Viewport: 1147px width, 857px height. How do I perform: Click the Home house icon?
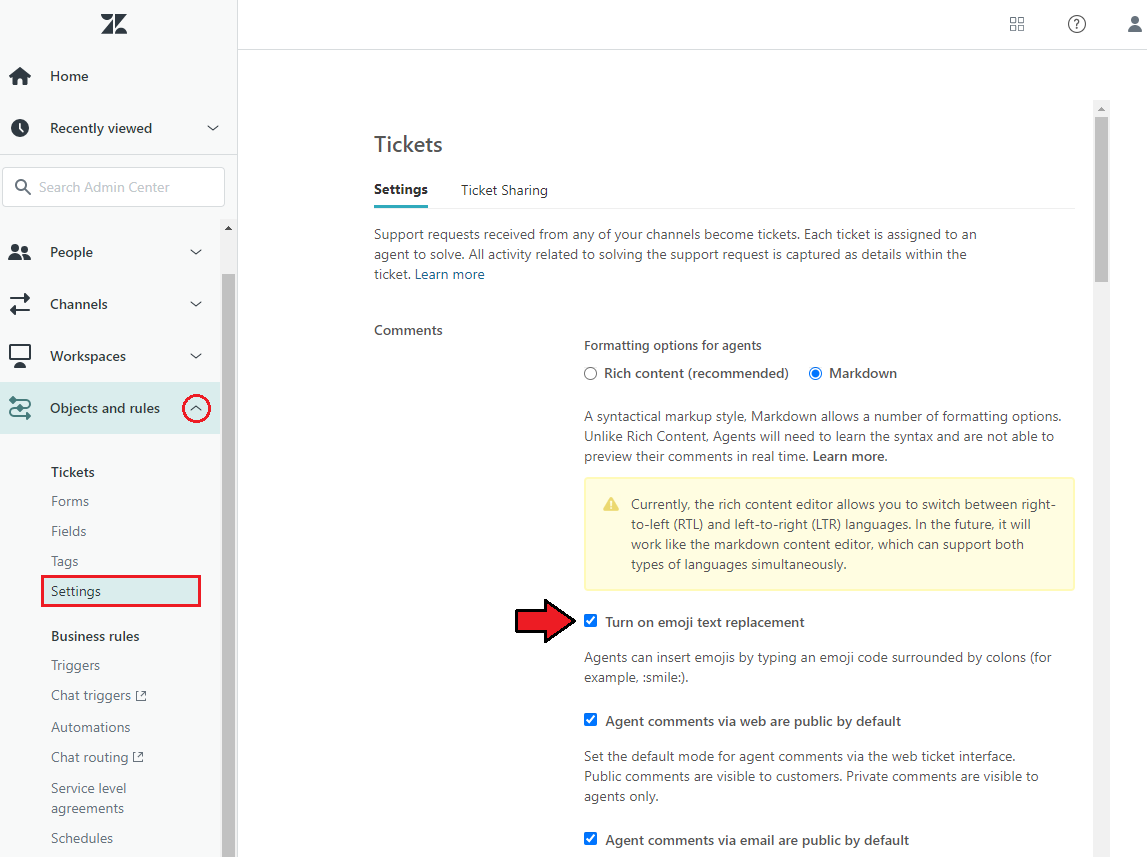pos(20,76)
